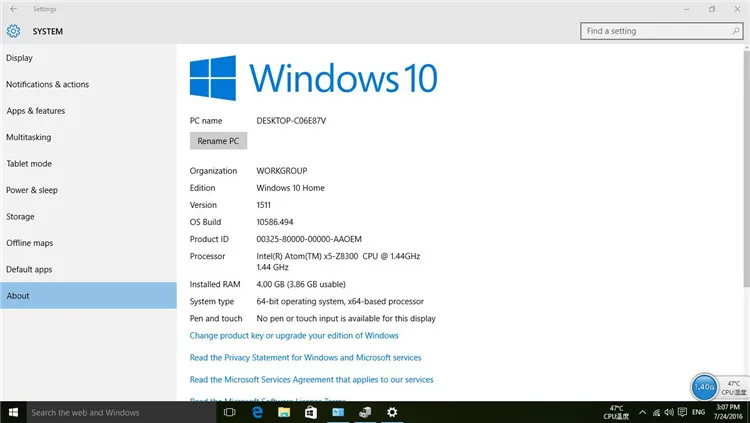Viewport: 750px width, 423px height.
Task: Switch to the blue window app on taskbar
Action: [x=338, y=412]
